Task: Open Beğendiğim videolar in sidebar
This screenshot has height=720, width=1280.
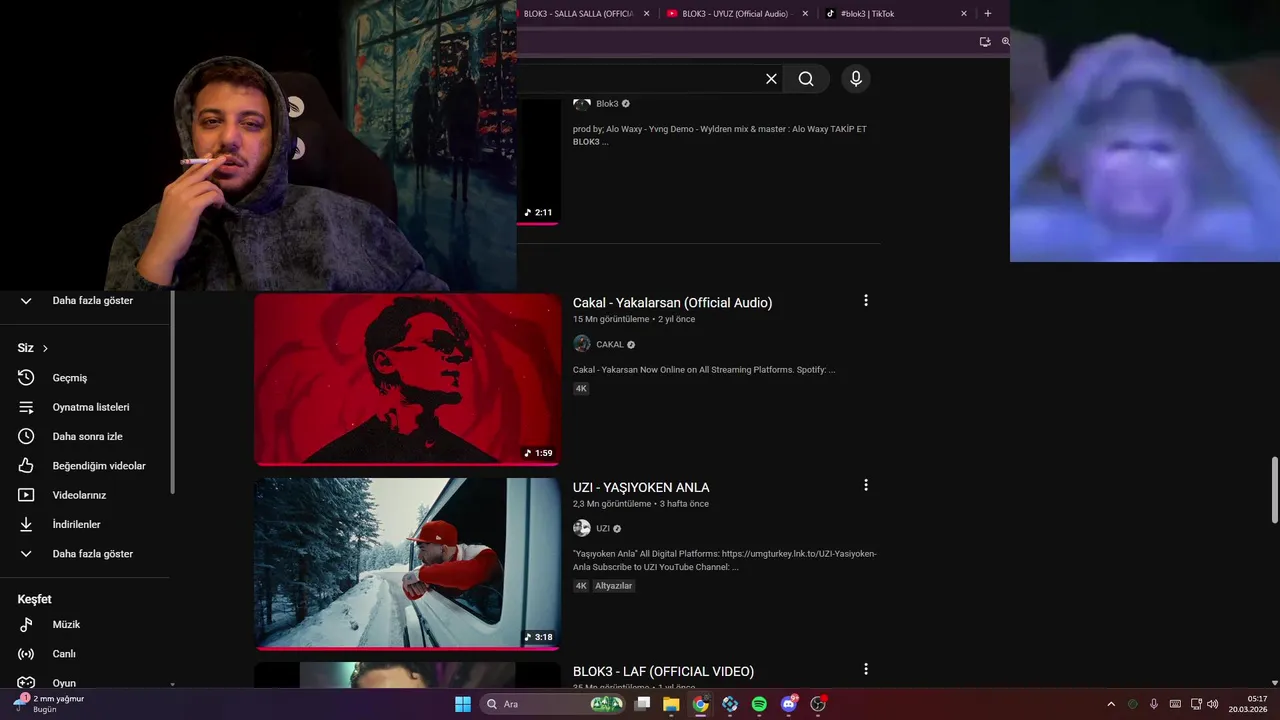Action: coord(99,466)
